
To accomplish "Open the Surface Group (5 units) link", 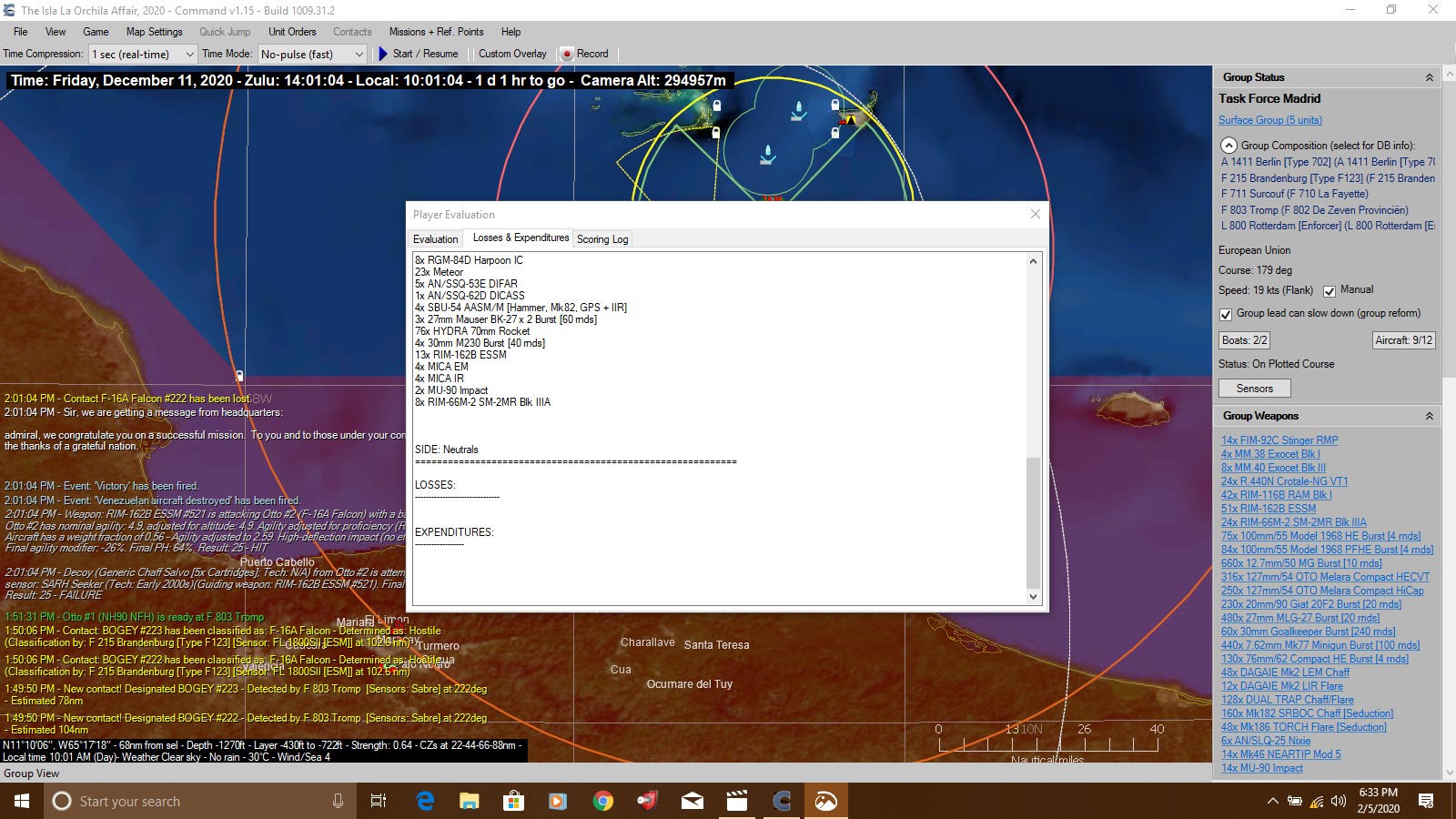I will (1270, 120).
